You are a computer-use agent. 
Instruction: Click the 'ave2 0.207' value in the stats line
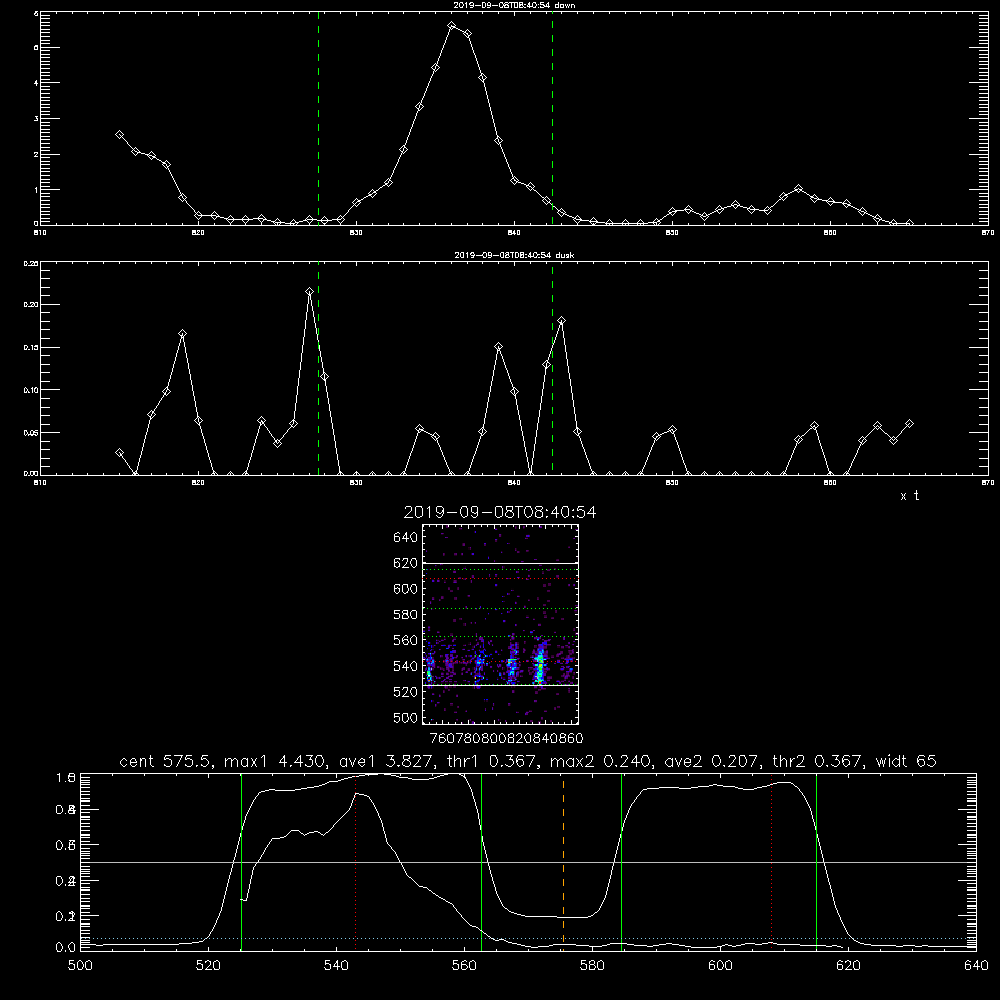(x=711, y=761)
